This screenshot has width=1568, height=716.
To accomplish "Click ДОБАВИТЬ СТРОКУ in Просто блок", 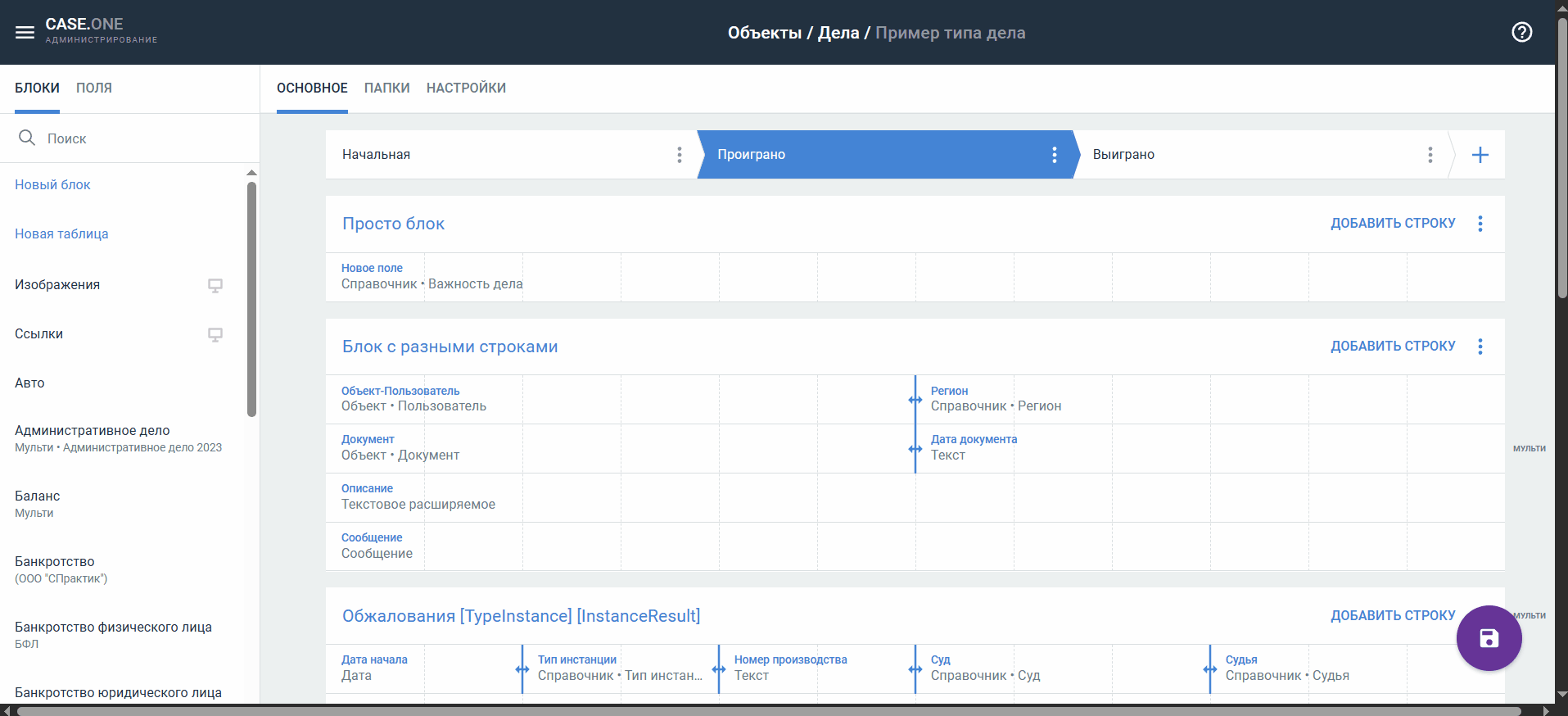I will pyautogui.click(x=1392, y=224).
